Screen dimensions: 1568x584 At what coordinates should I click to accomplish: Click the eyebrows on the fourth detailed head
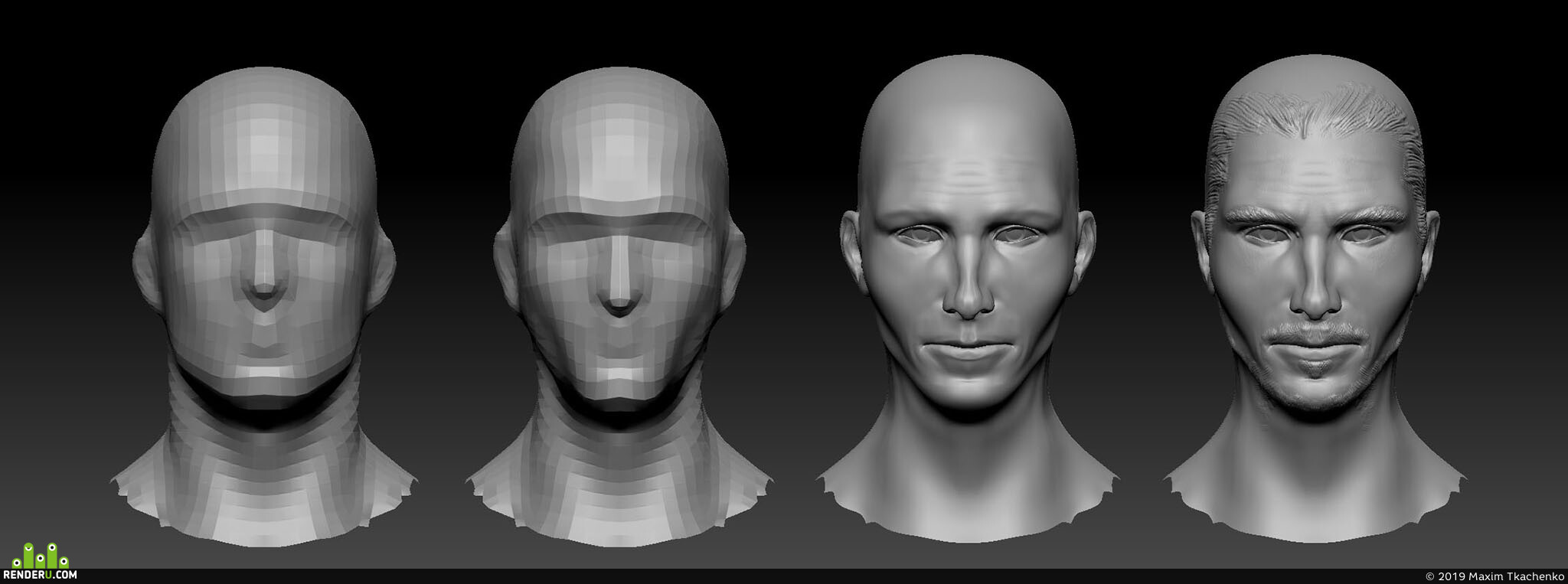(1315, 214)
